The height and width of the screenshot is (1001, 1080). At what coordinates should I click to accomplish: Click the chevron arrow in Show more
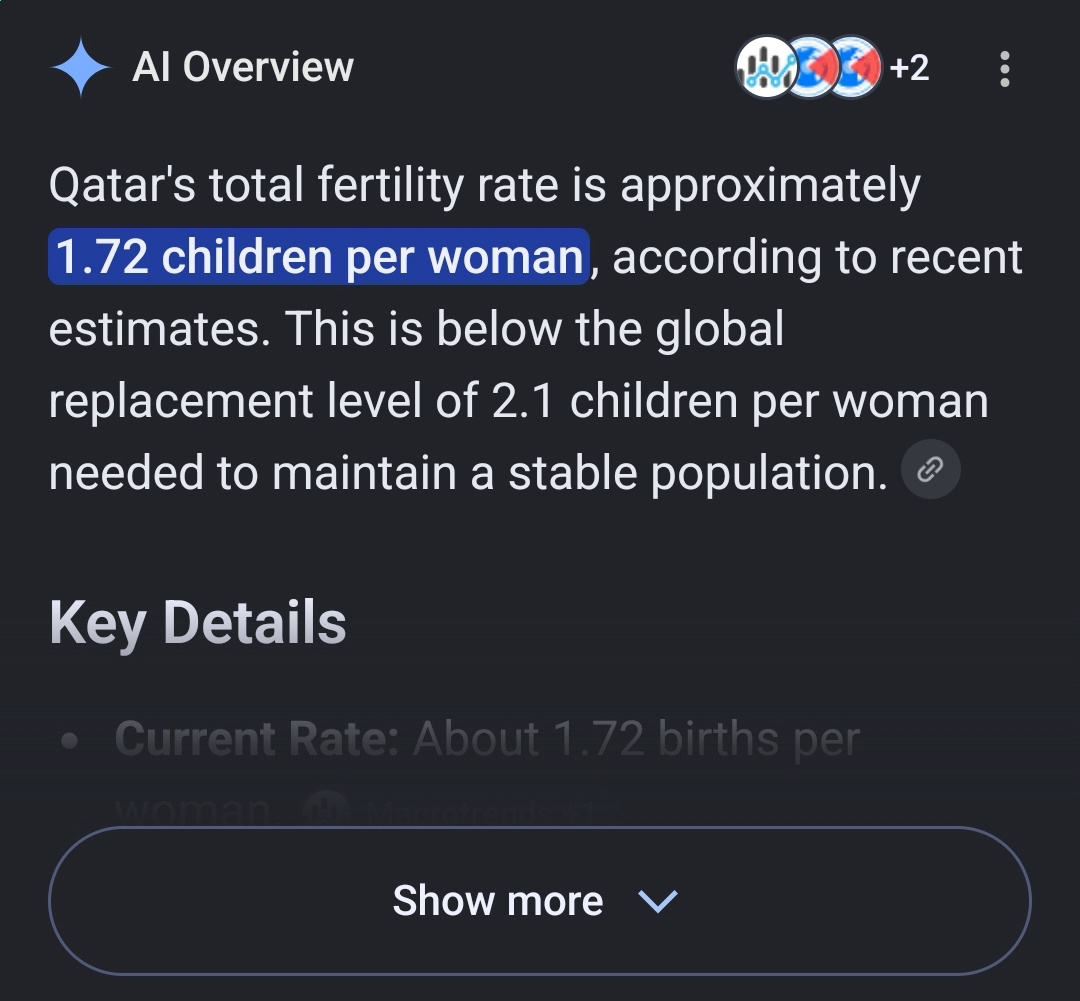[x=658, y=900]
